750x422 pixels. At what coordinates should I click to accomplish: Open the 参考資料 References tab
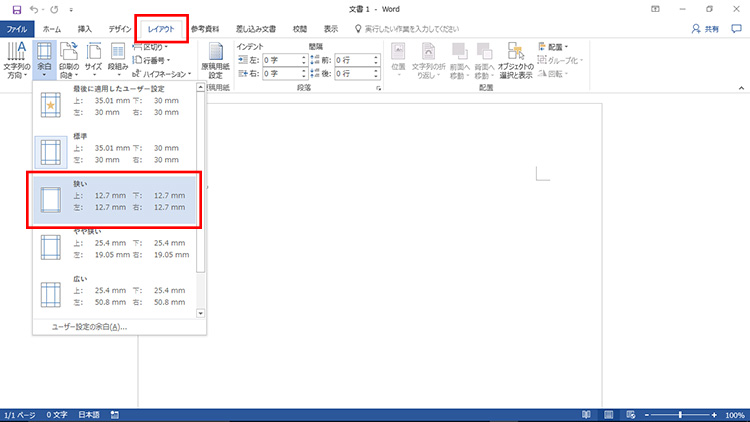click(x=197, y=30)
